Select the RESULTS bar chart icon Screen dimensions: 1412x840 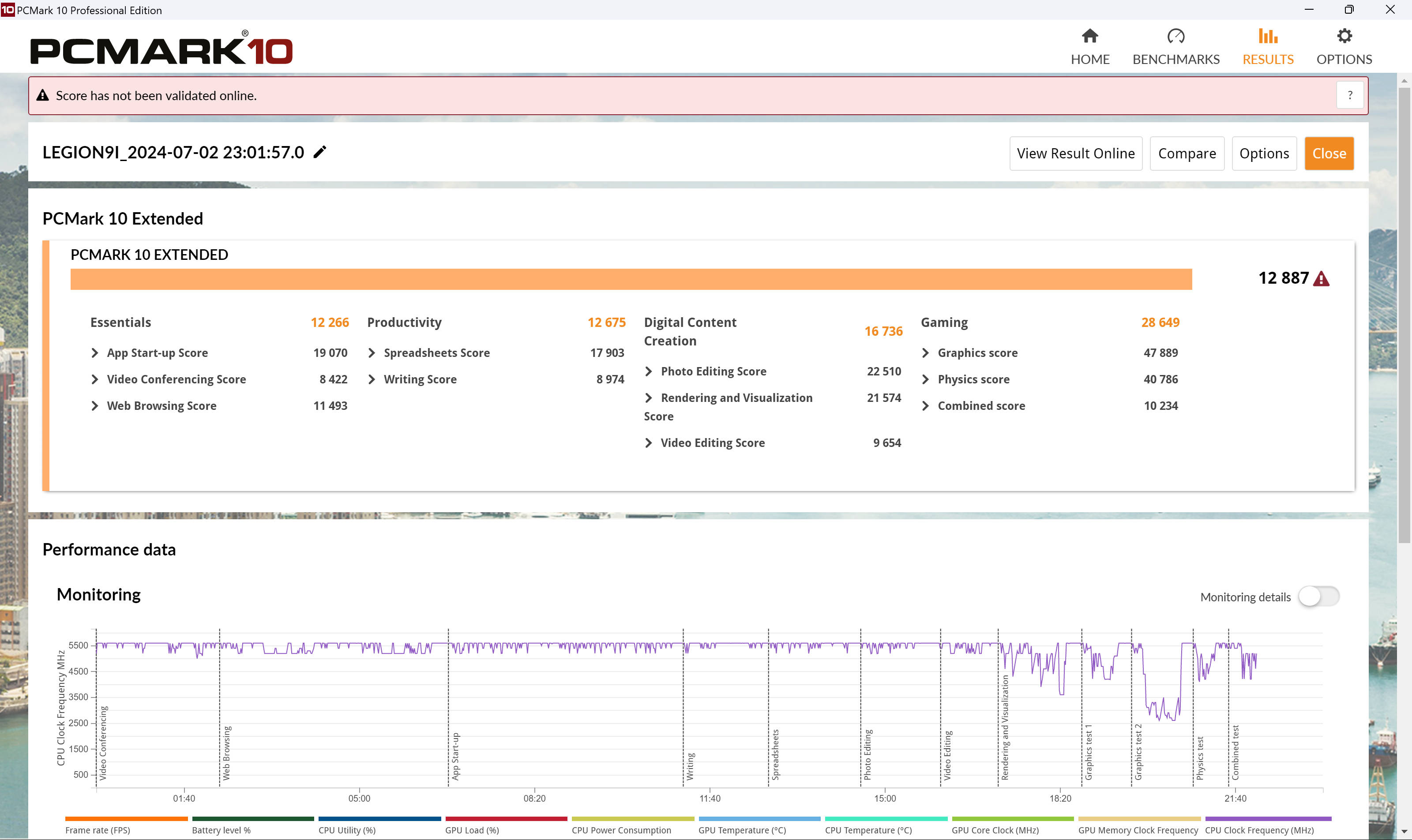[x=1268, y=36]
